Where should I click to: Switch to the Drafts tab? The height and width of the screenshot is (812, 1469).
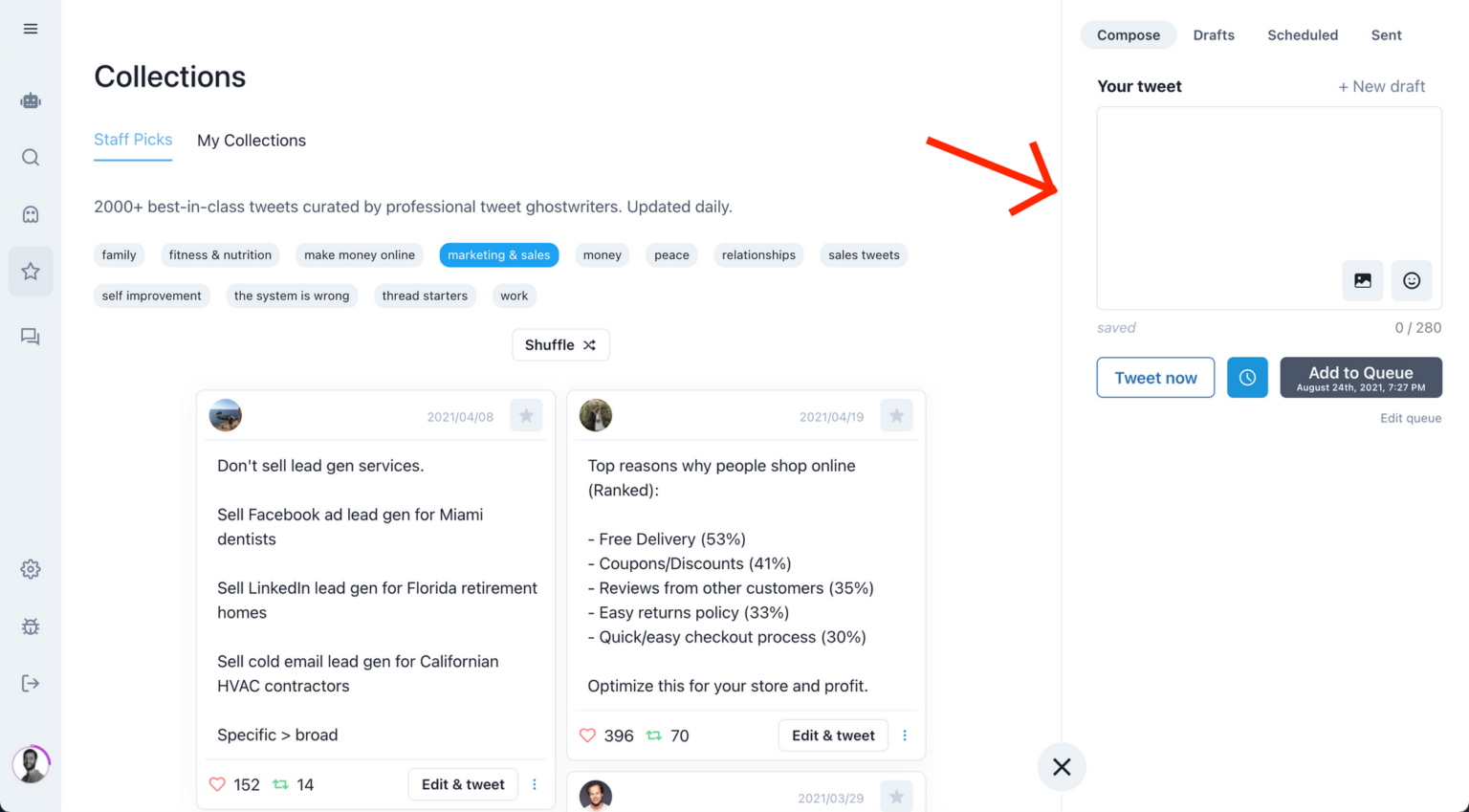point(1213,34)
